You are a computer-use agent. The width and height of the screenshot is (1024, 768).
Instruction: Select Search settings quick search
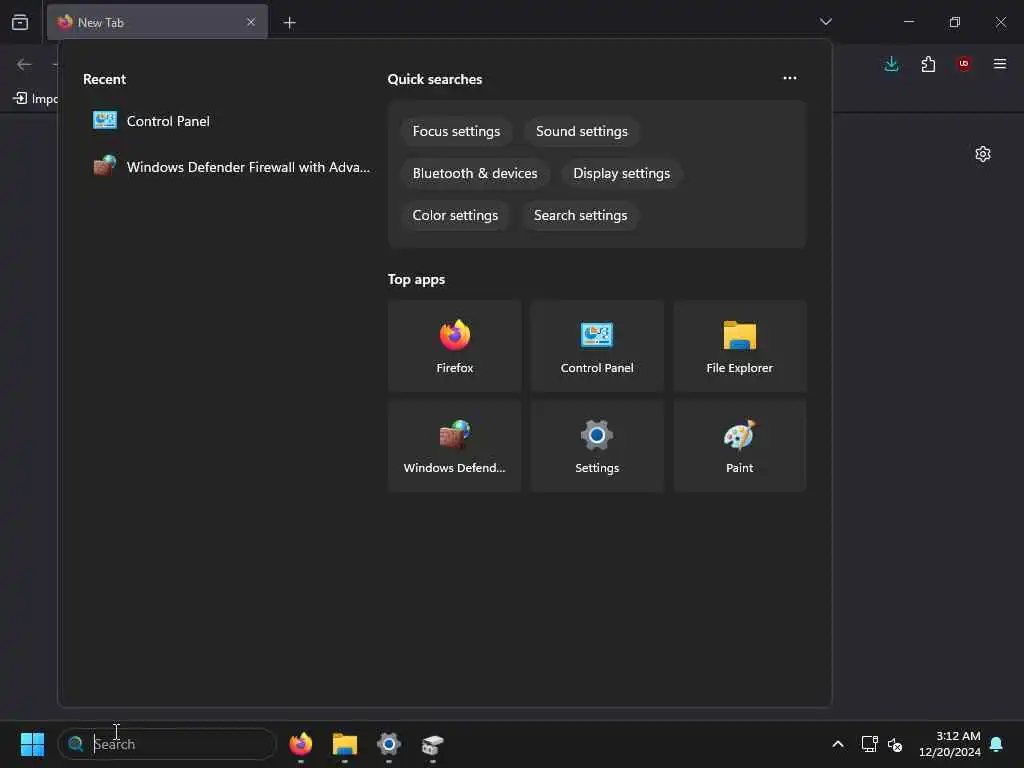click(580, 215)
